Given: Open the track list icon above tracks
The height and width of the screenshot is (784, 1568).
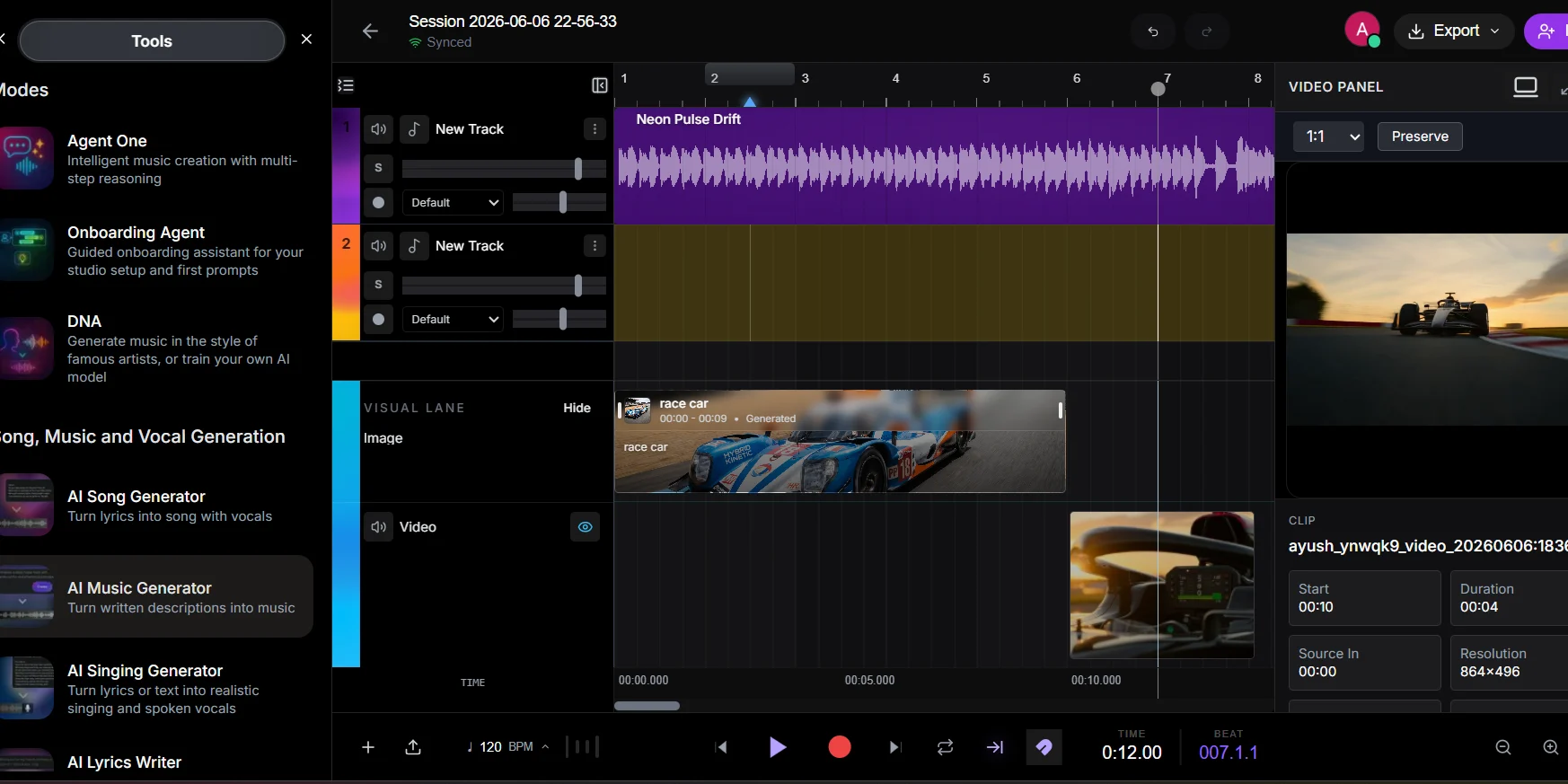Looking at the screenshot, I should click(x=346, y=85).
